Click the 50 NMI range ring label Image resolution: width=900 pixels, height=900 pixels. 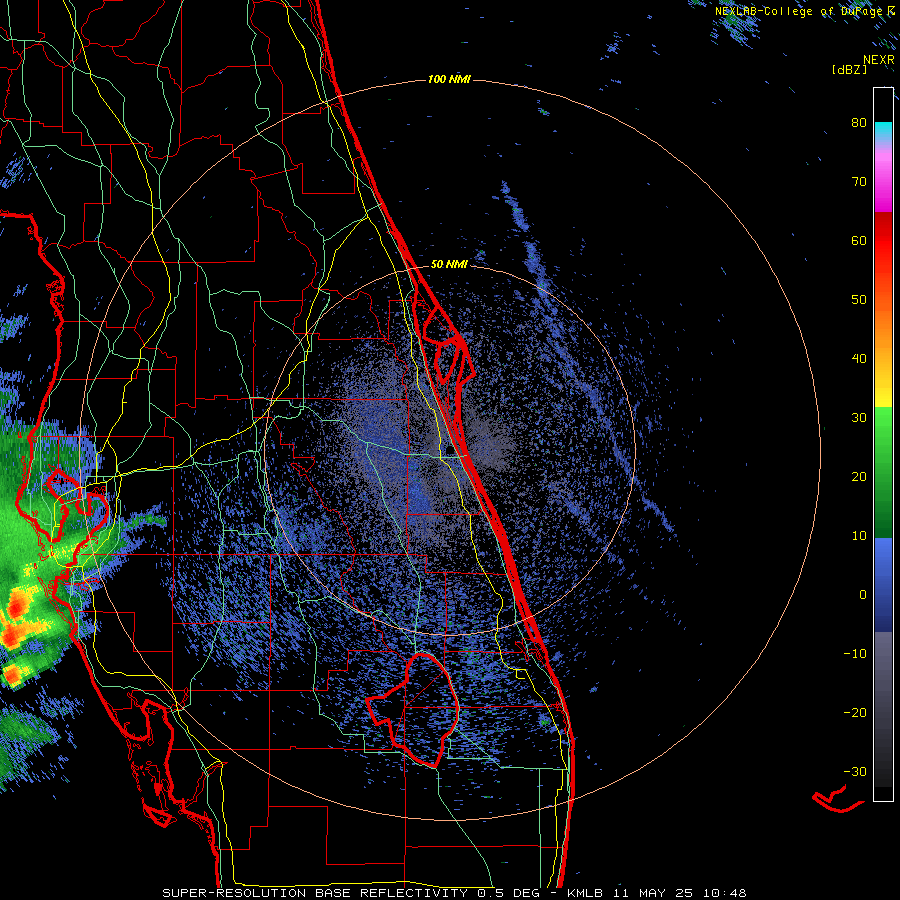tap(449, 264)
